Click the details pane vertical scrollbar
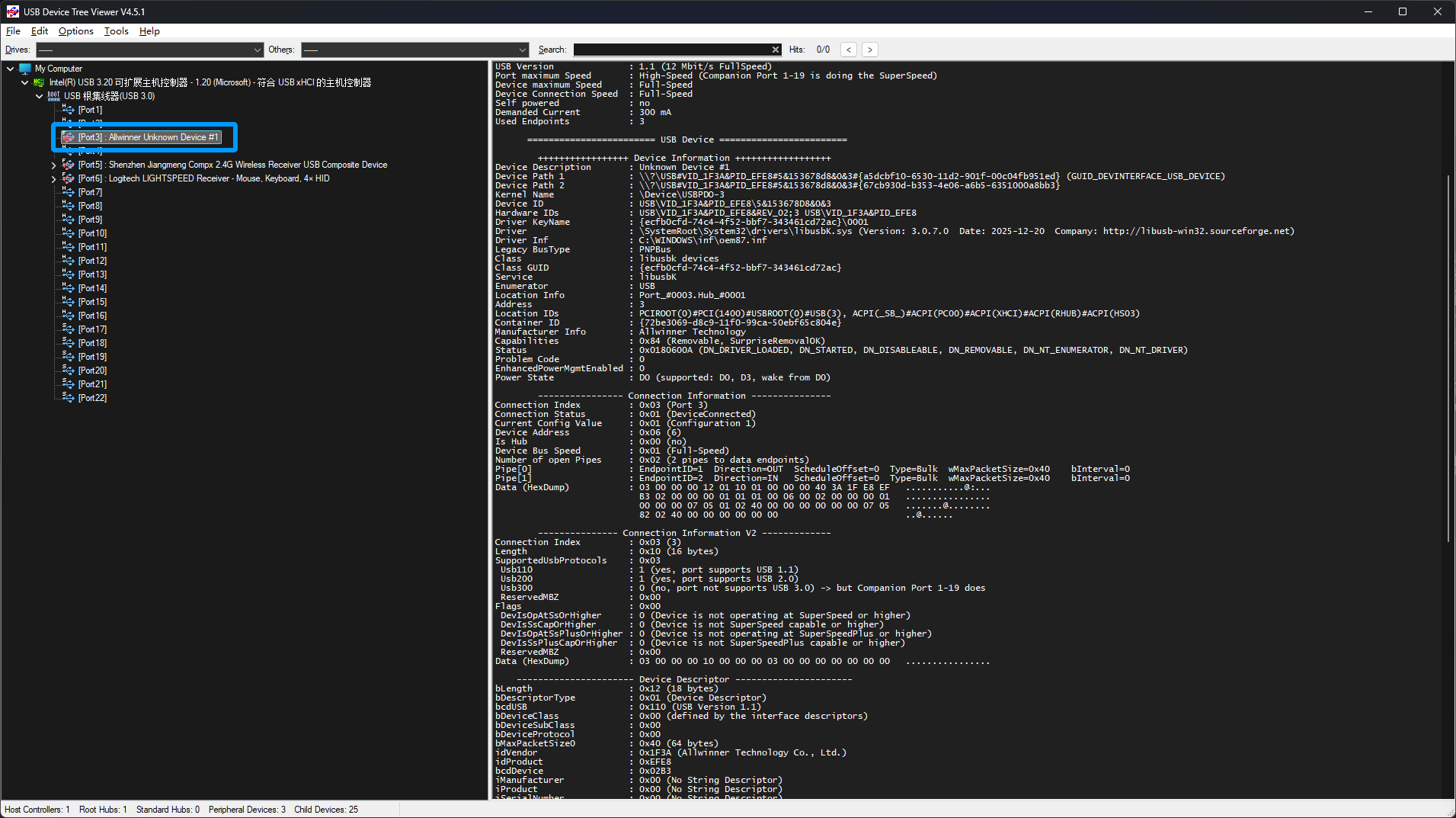The width and height of the screenshot is (1456, 818). pos(1449,358)
